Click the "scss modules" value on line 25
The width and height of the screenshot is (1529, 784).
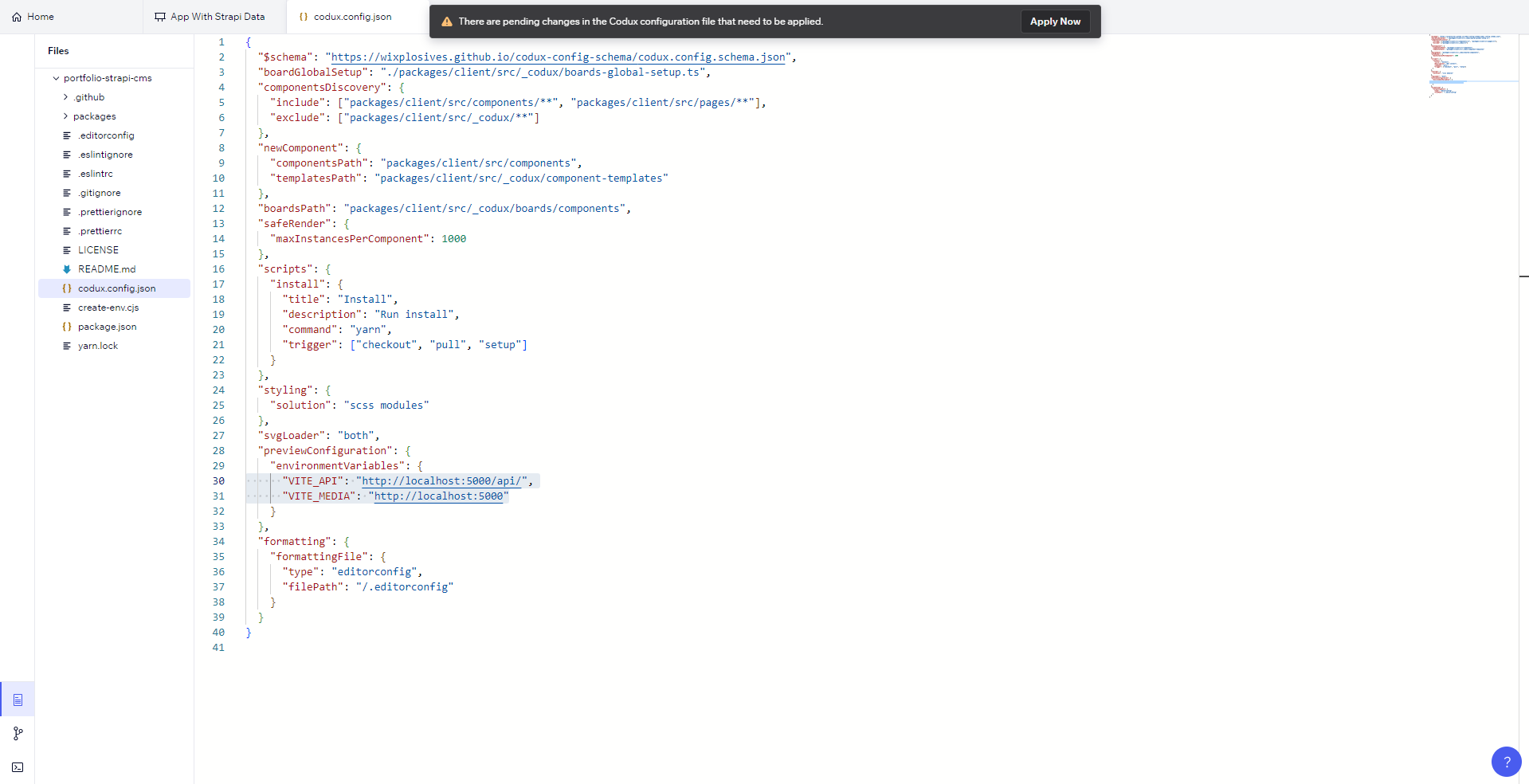point(386,406)
